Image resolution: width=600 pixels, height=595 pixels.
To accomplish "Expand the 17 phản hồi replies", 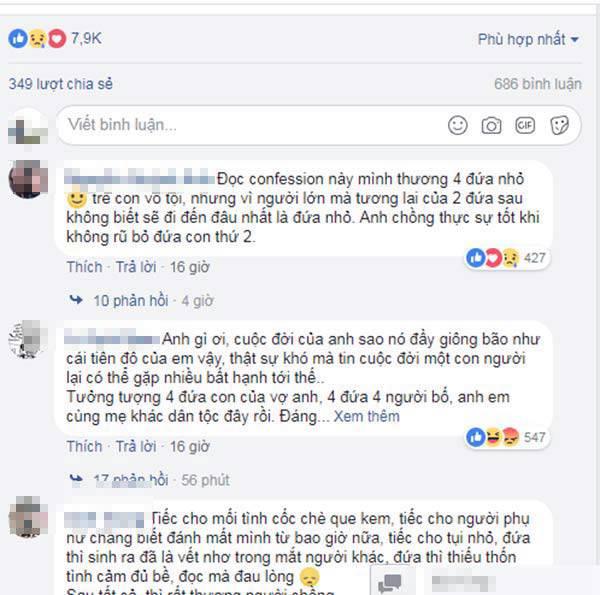I will (129, 480).
